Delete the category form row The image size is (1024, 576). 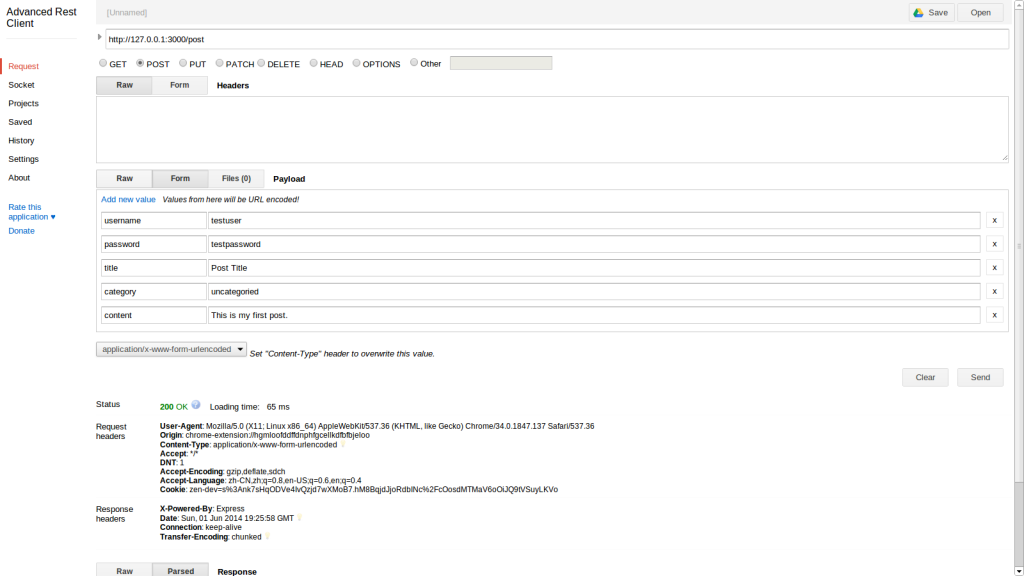[995, 292]
